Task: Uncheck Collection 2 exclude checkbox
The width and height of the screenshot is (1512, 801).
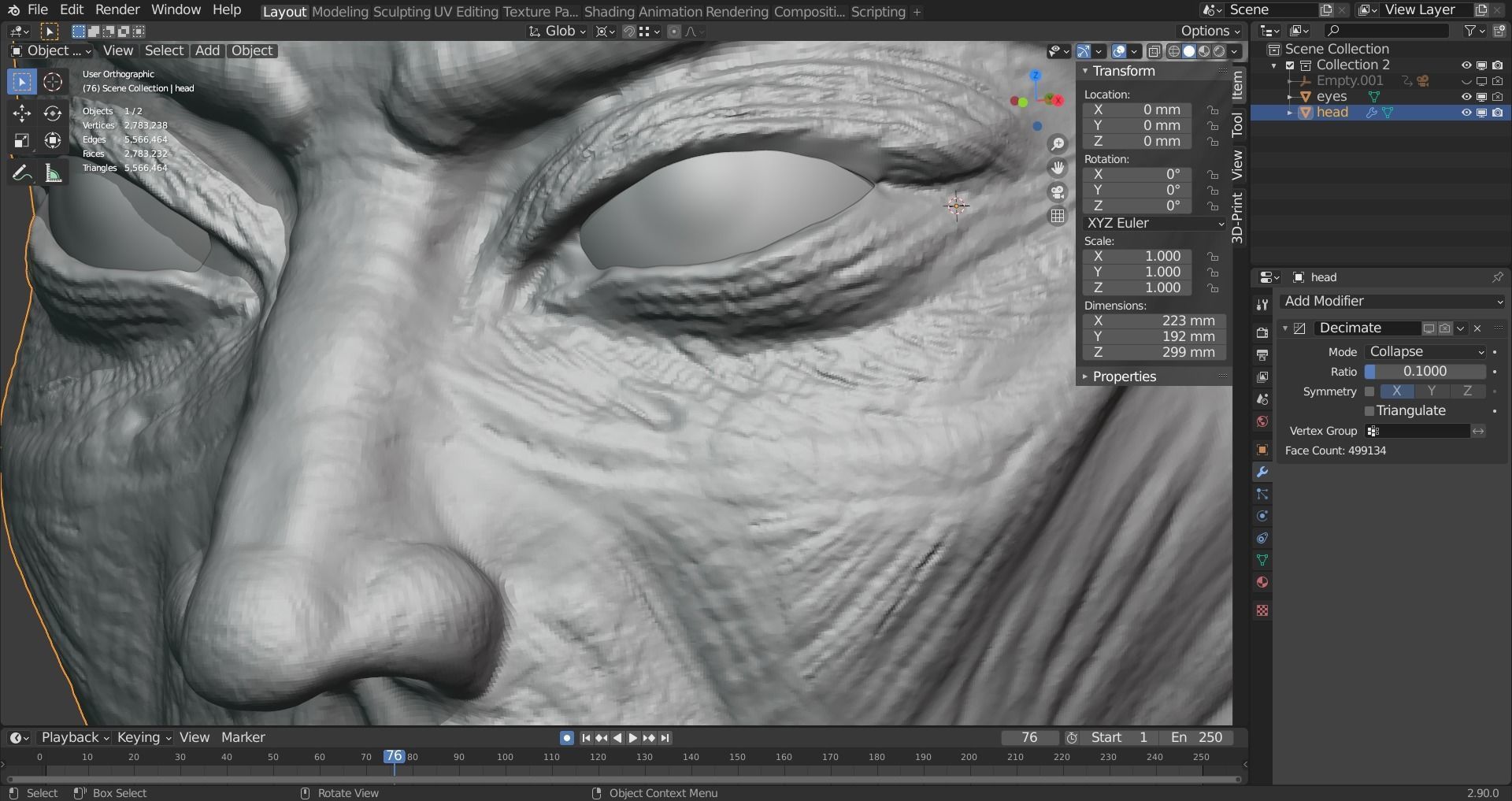Action: click(x=1290, y=65)
